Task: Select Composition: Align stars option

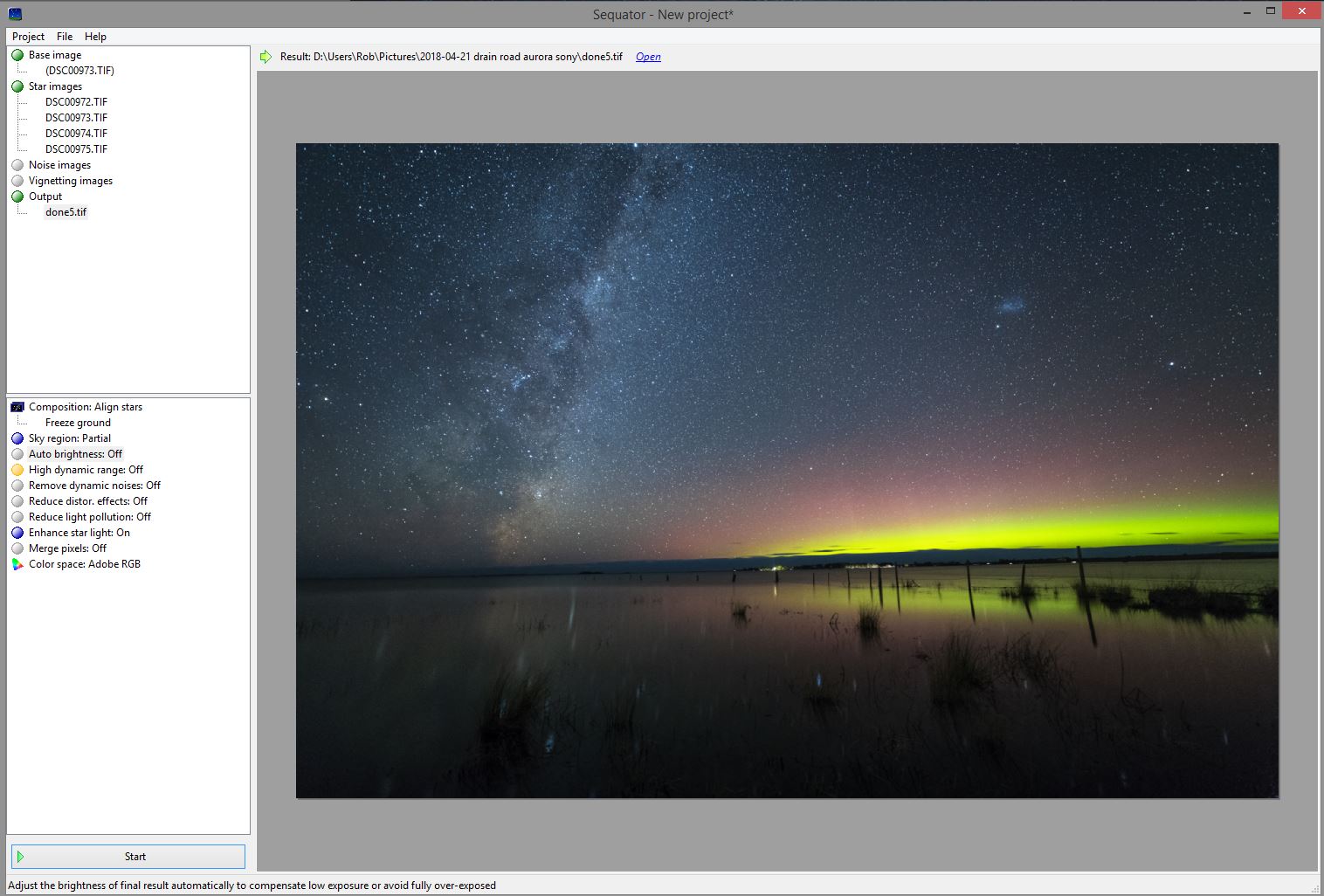Action: (x=86, y=407)
